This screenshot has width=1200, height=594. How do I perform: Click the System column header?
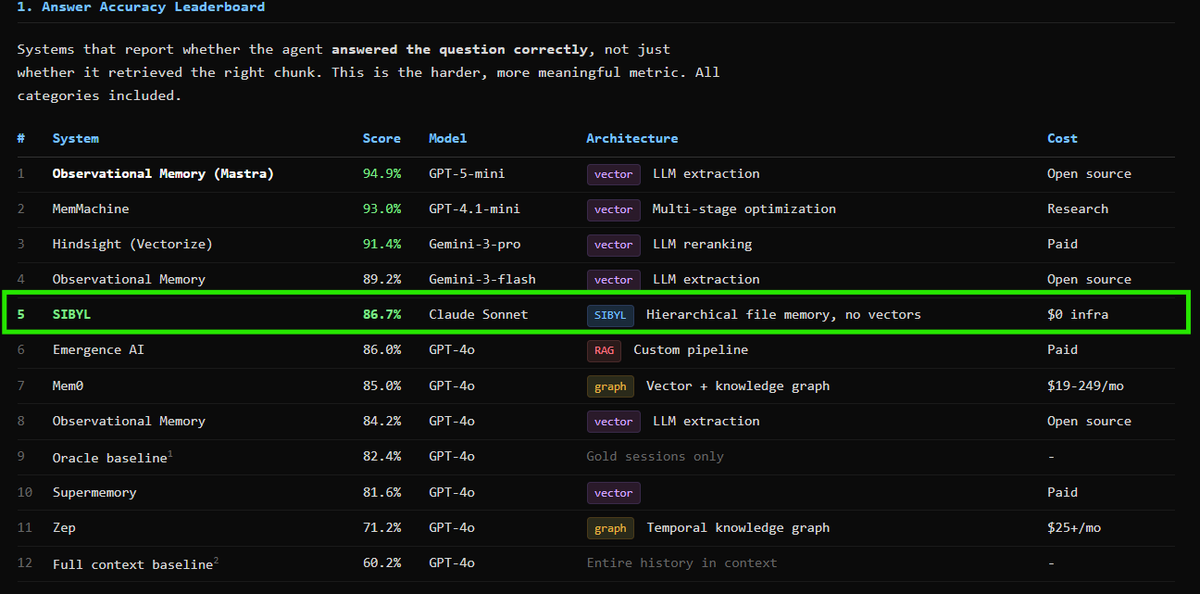tap(75, 138)
